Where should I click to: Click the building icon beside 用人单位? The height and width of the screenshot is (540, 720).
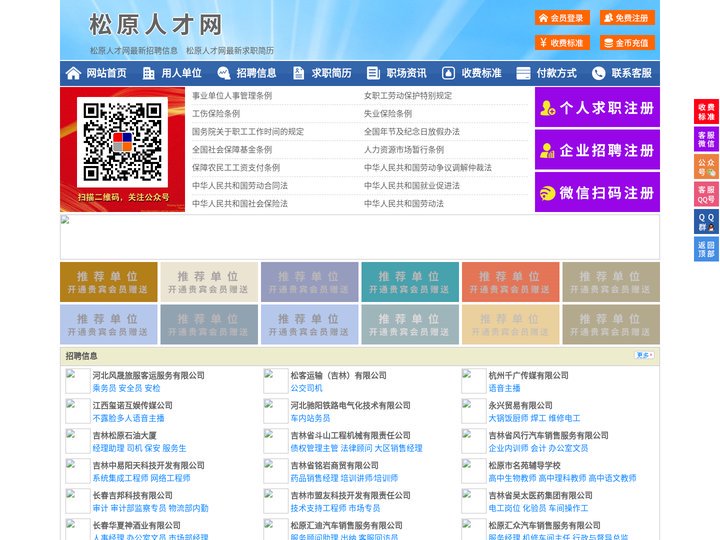148,73
